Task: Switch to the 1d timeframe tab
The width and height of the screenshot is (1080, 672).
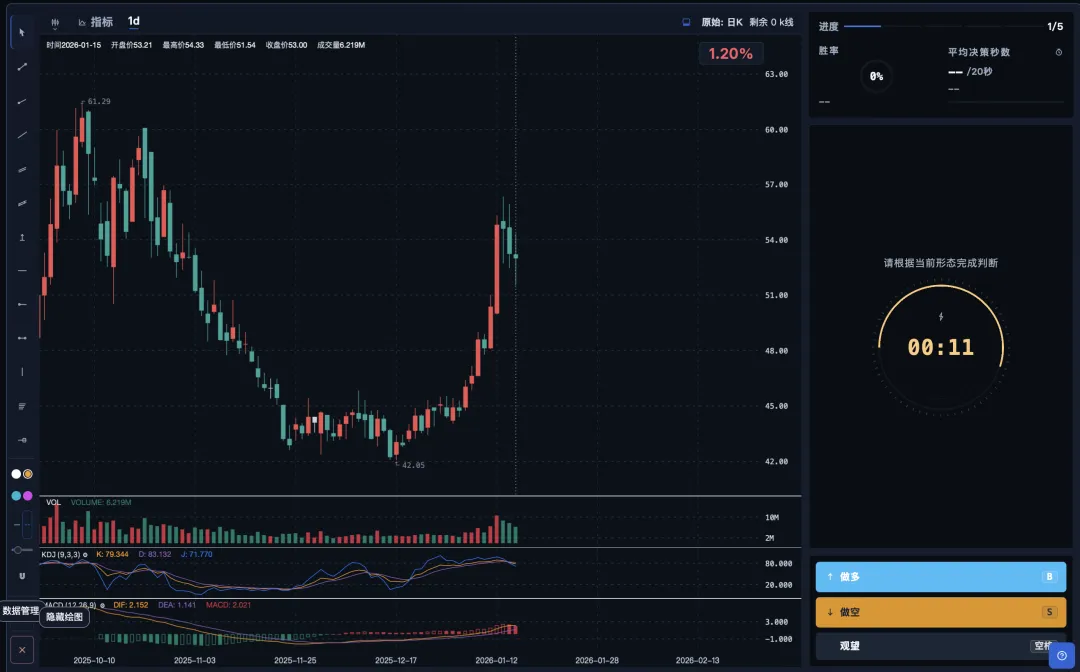Action: point(134,21)
